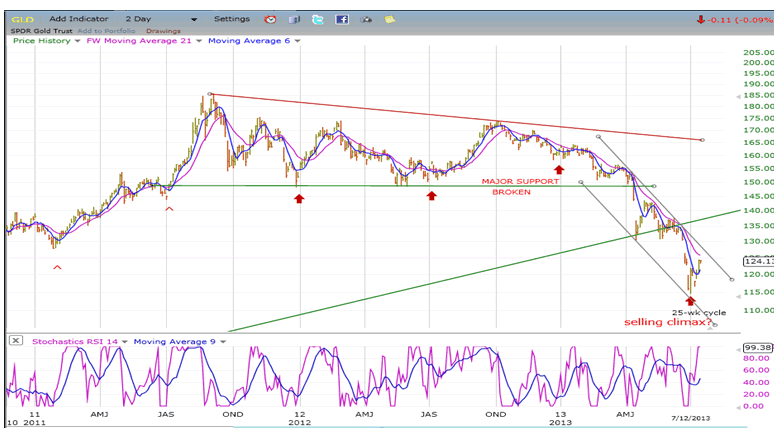This screenshot has height=435, width=774.
Task: Expand the FW Moving Average 21 dropdown
Action: 198,40
